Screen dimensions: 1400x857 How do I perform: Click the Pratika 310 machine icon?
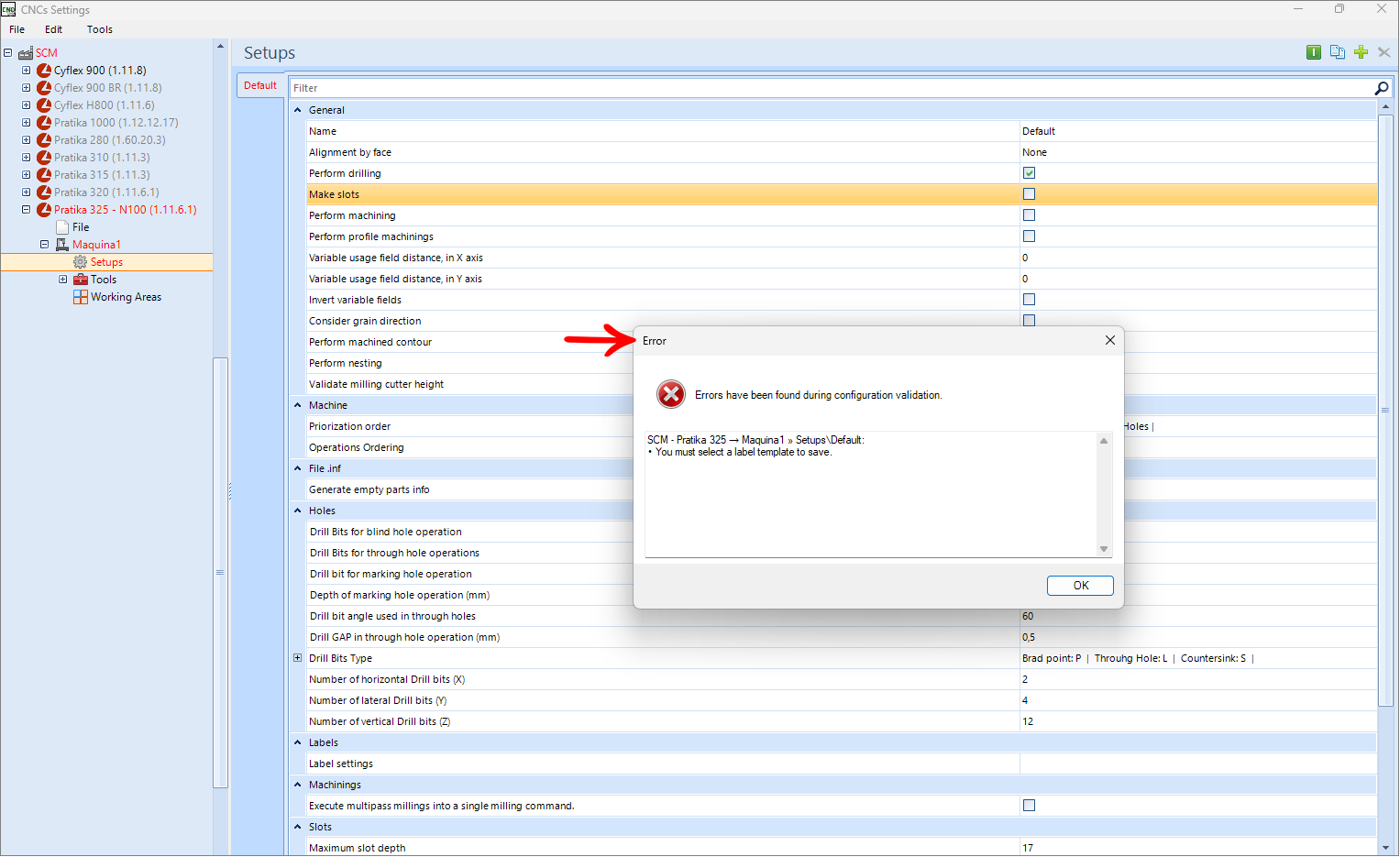[44, 158]
